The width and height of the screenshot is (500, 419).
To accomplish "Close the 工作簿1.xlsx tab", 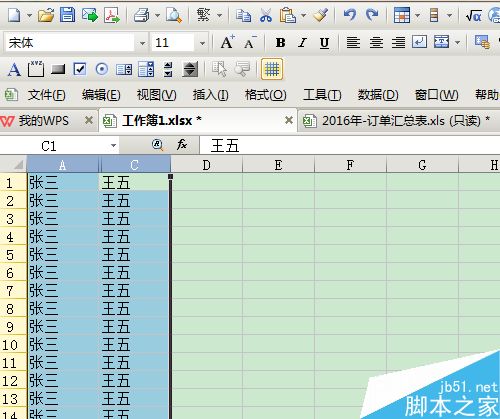I will pos(289,120).
